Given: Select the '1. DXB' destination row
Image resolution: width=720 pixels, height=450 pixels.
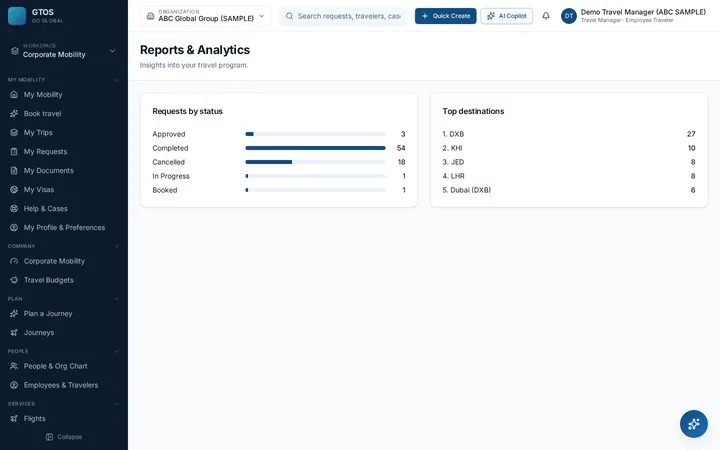Looking at the screenshot, I should [x=569, y=134].
